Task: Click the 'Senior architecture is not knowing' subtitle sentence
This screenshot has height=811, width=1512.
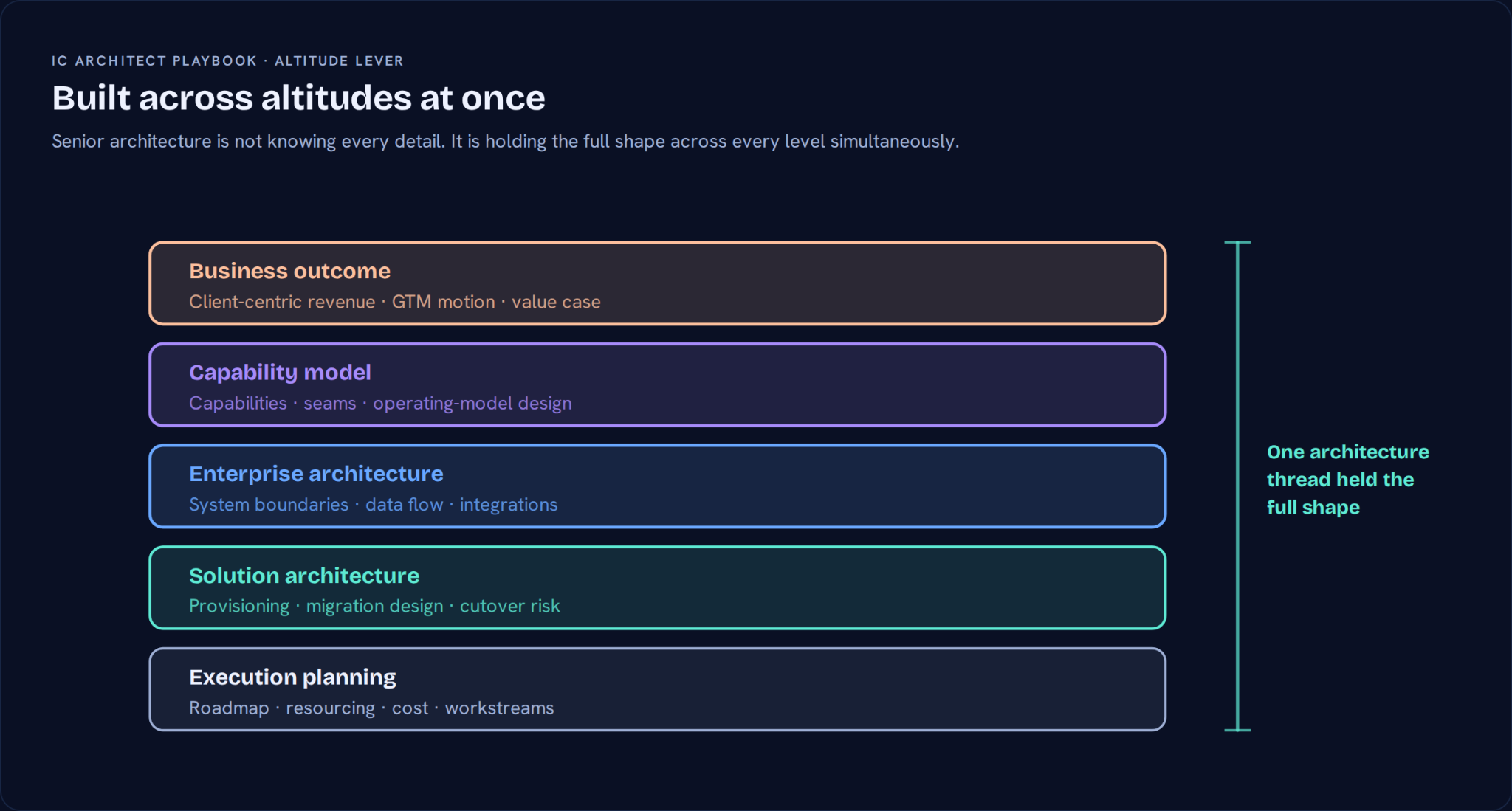Action: (505, 142)
